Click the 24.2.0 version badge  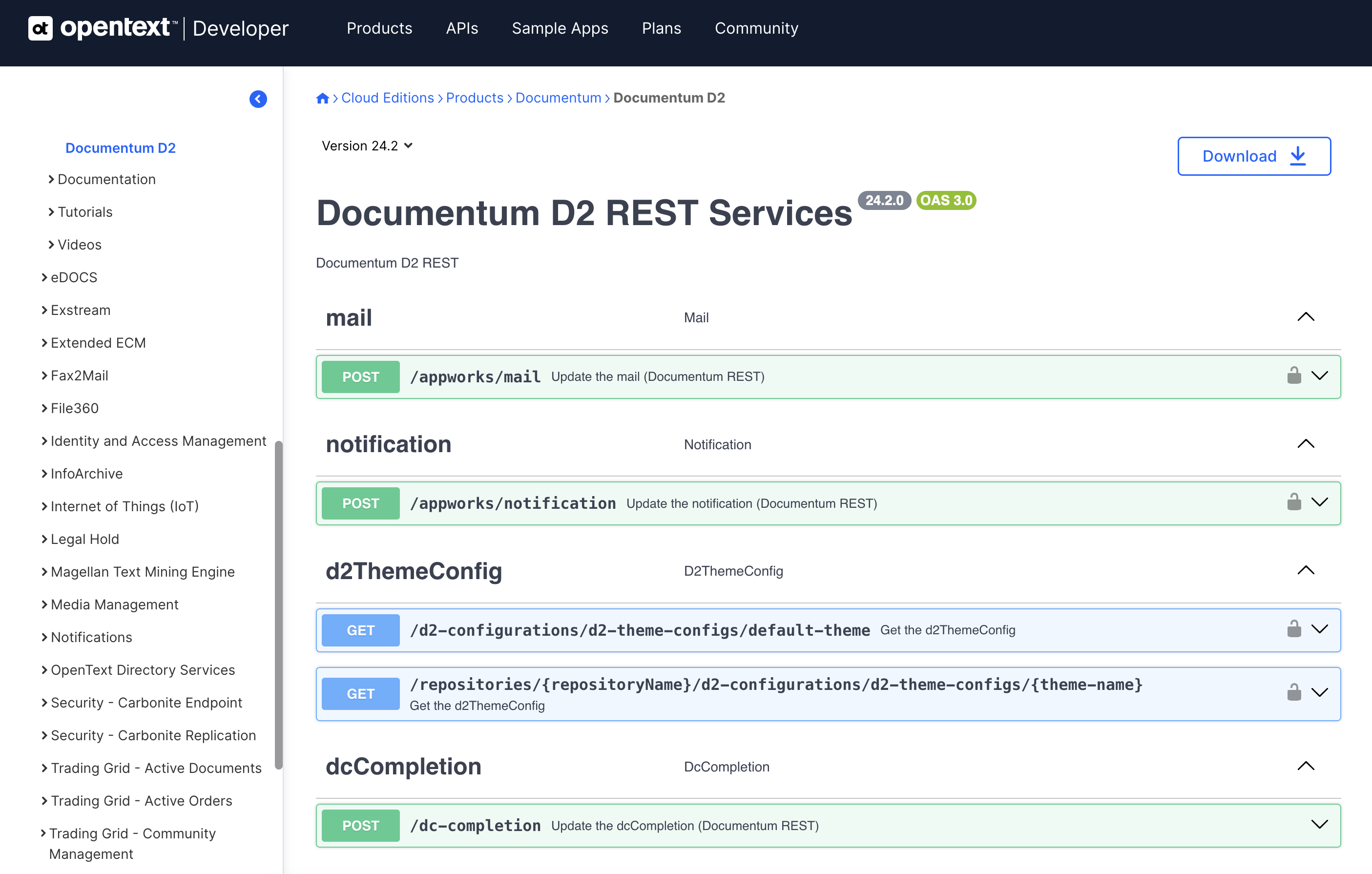pos(884,201)
